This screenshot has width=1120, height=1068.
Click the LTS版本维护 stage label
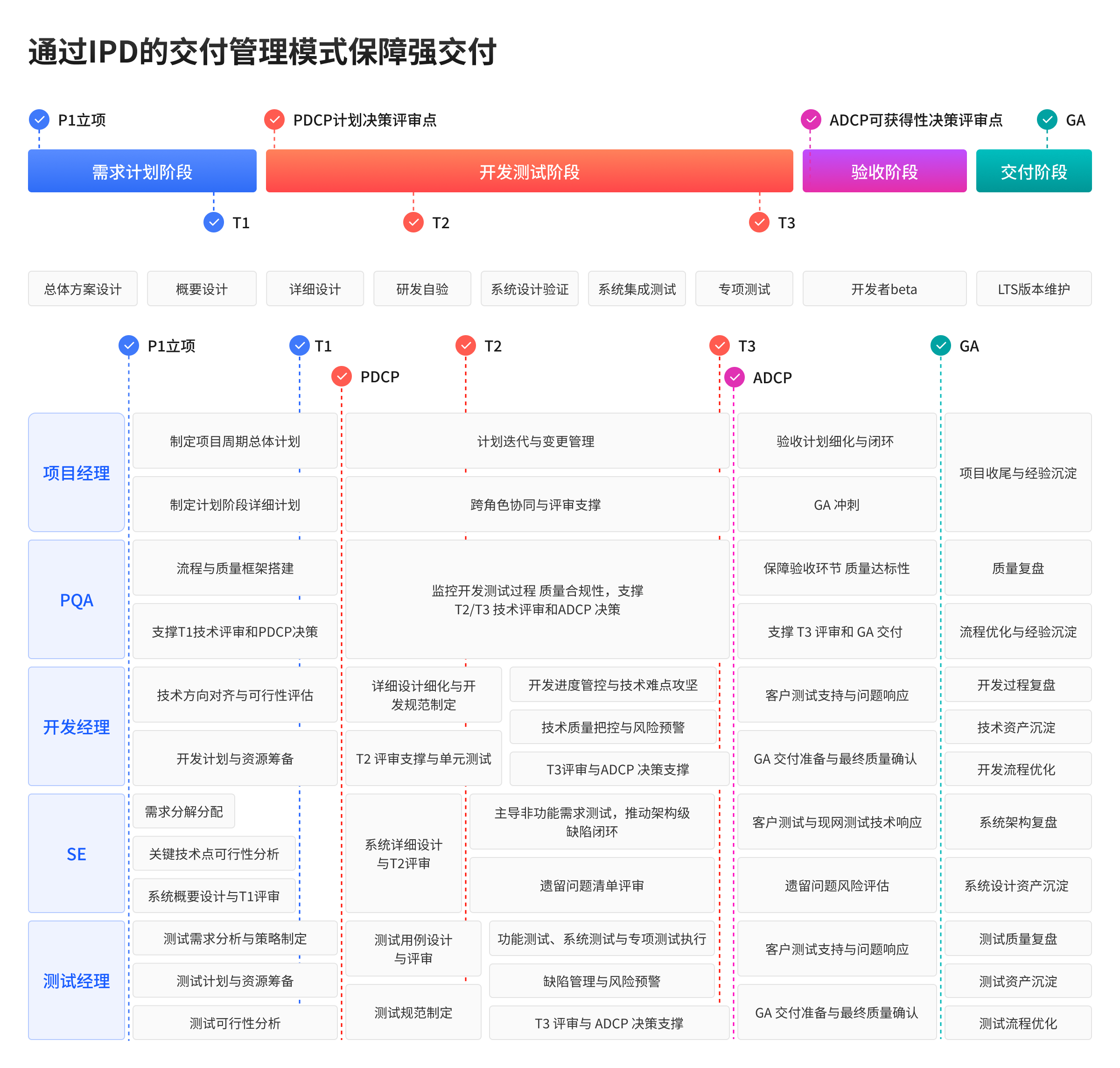click(1034, 288)
